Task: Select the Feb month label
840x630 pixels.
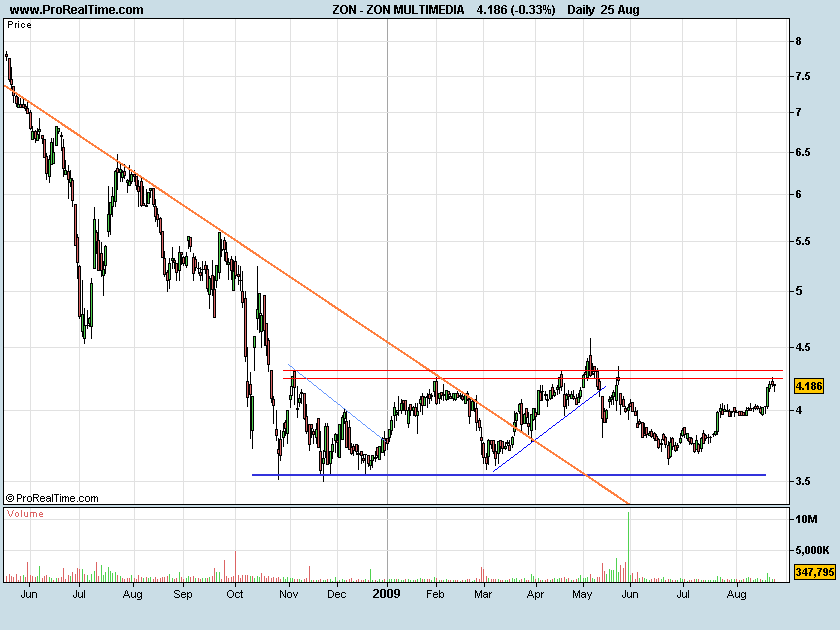Action: point(435,594)
